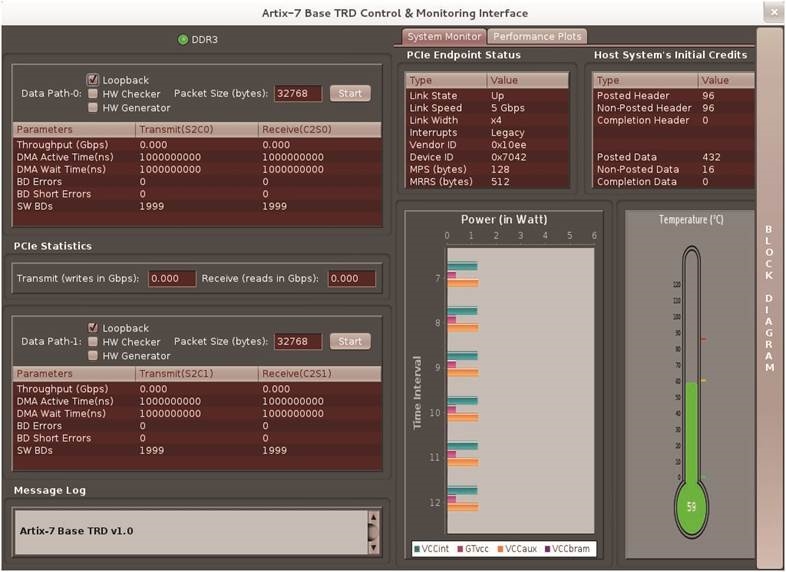786x572 pixels.
Task: Click Artix-7 Base TRD v1.0 log entry
Action: pyautogui.click(x=76, y=531)
